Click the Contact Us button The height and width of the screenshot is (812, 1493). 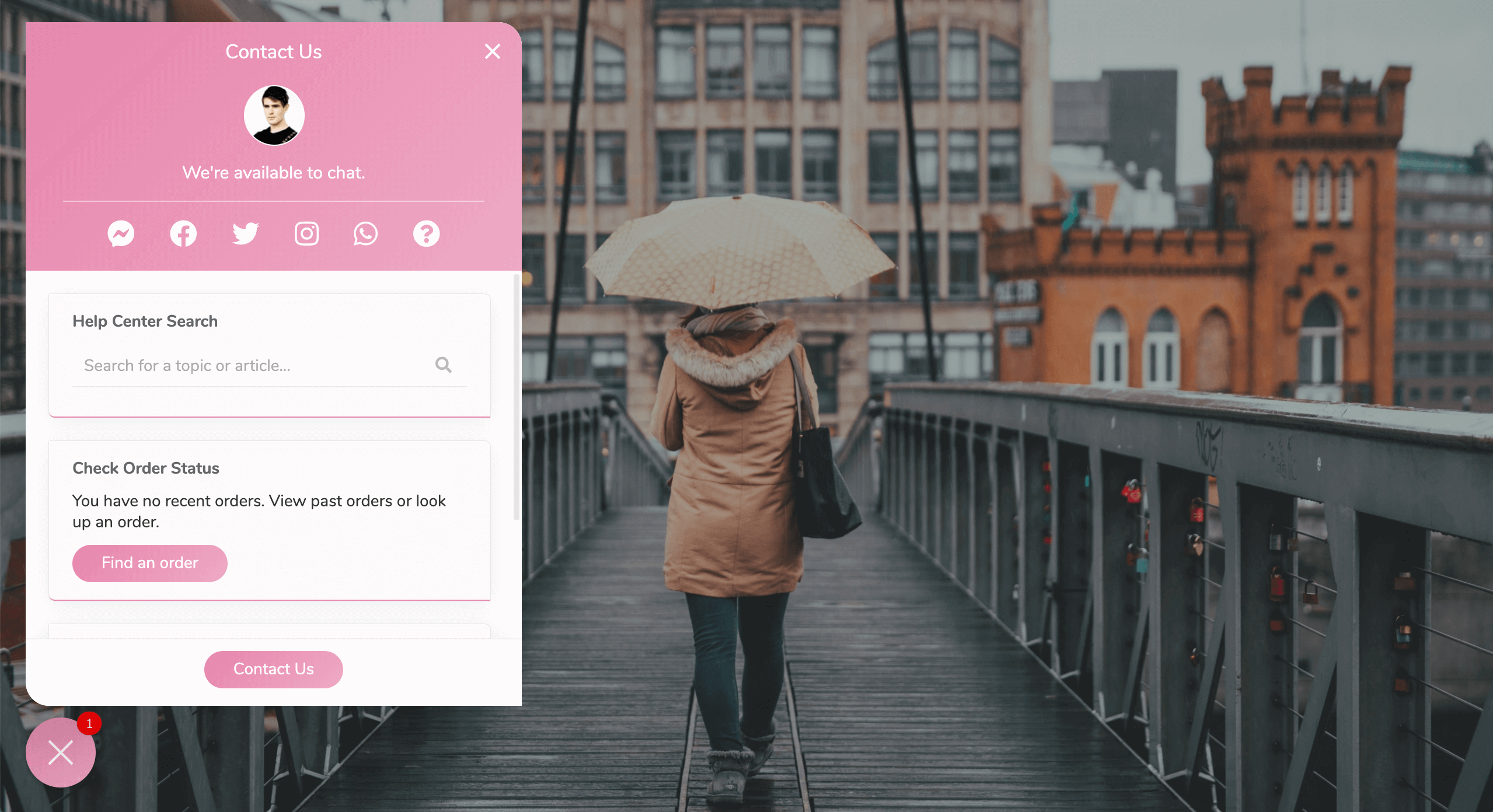pos(273,669)
